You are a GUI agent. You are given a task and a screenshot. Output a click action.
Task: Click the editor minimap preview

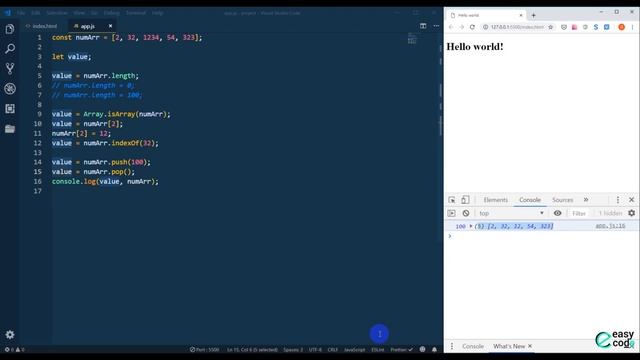[412, 39]
